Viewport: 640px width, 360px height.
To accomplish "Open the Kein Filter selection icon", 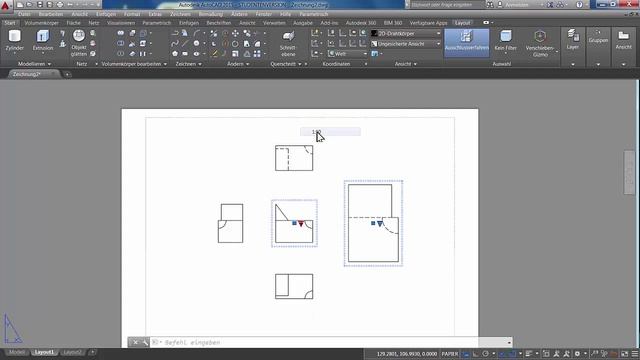I will [x=506, y=41].
